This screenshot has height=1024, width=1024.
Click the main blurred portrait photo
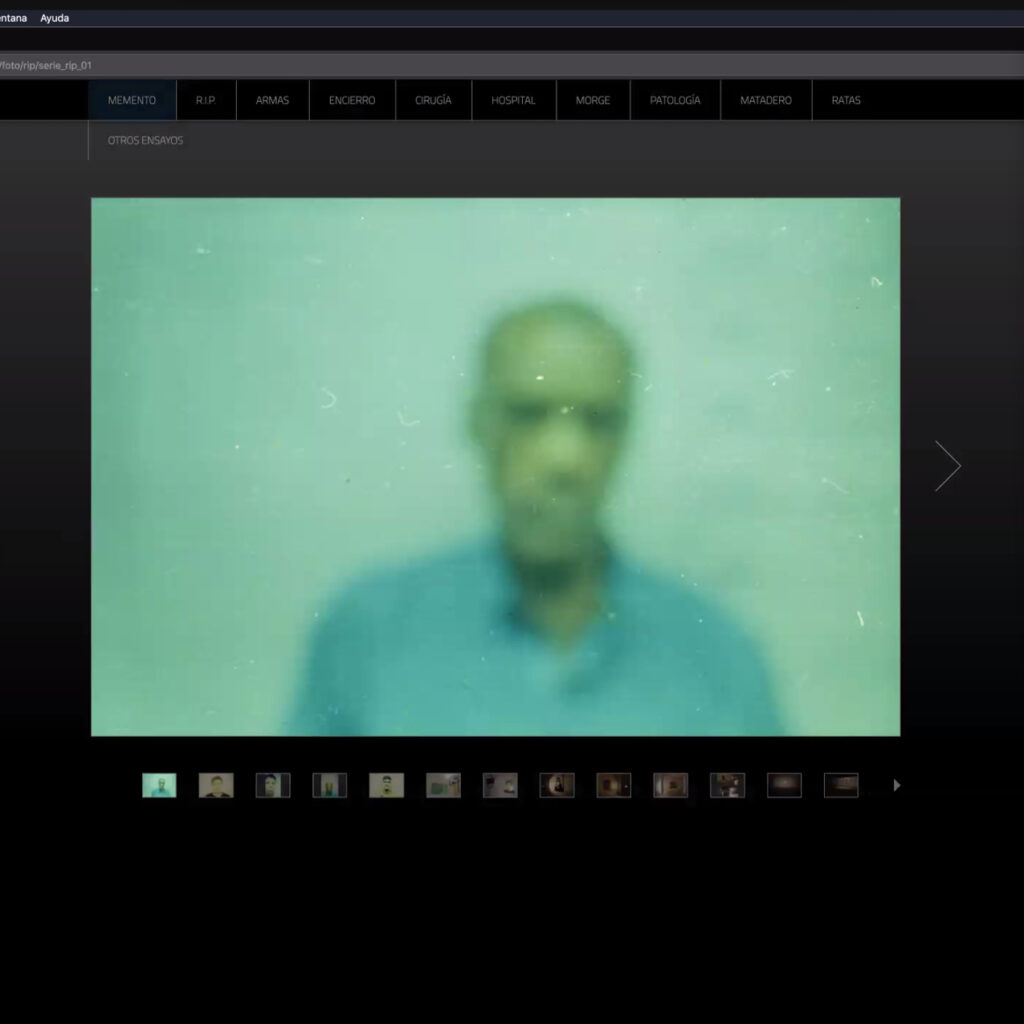coord(496,467)
